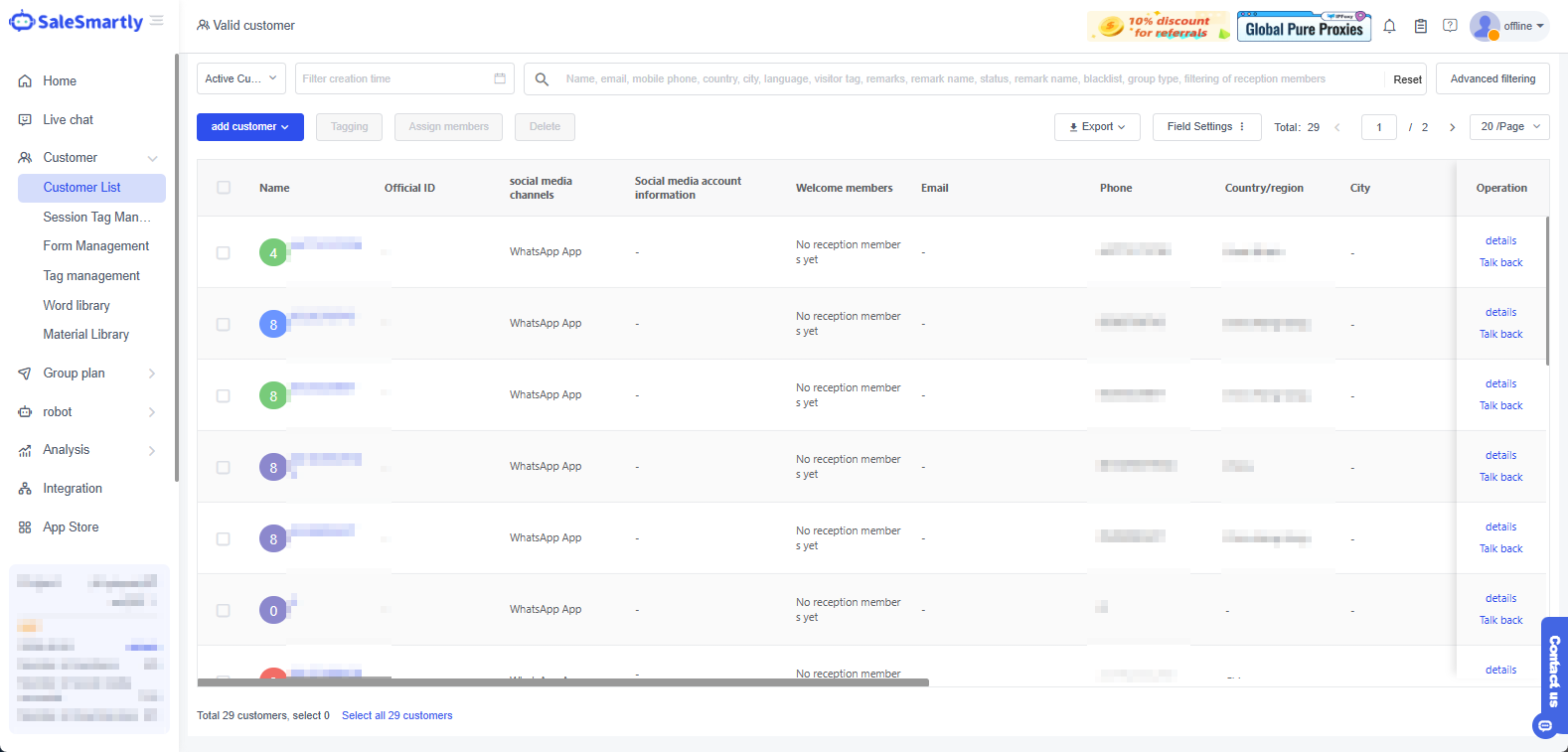Open Tag management in sidebar
This screenshot has height=752, width=1568.
pyautogui.click(x=91, y=276)
